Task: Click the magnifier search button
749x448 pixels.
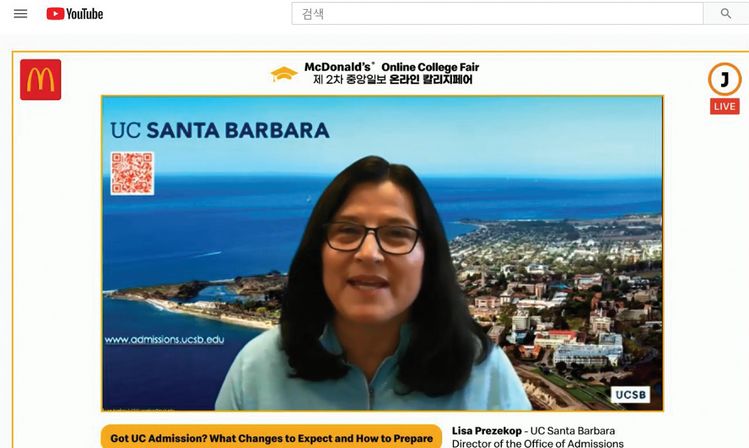Action: (x=725, y=14)
